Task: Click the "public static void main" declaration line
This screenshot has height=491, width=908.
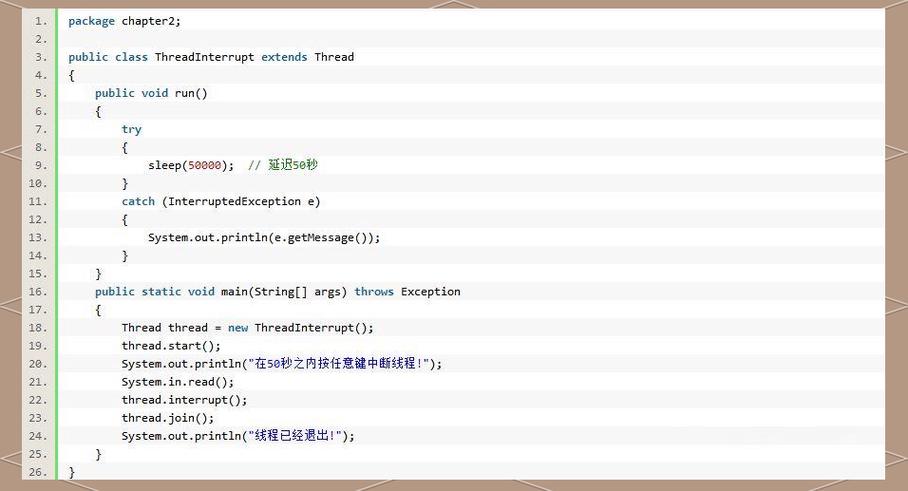Action: tap(277, 292)
